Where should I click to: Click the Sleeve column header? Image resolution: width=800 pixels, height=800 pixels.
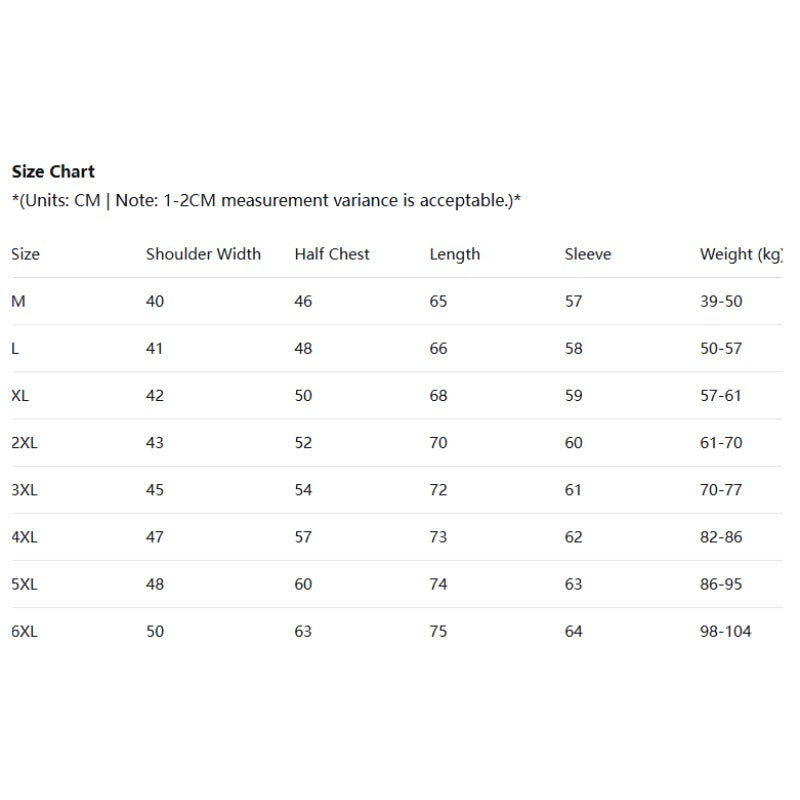coord(588,254)
